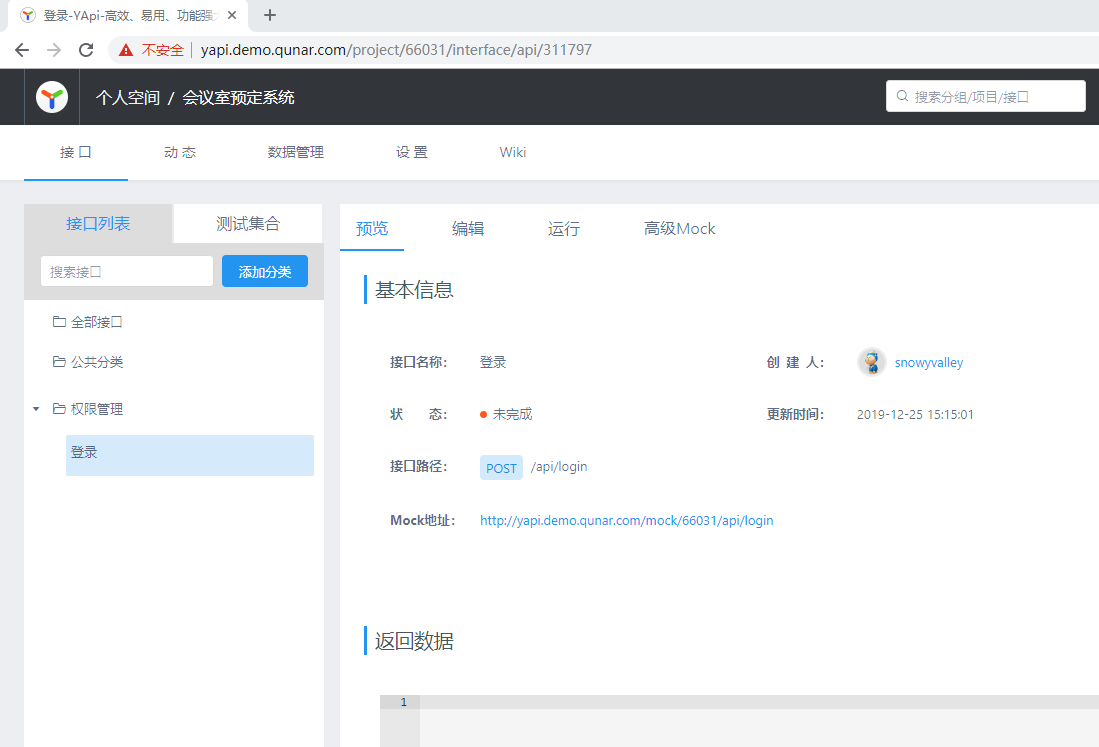Select the 测试集合 sidebar tab
The image size is (1099, 747).
(x=247, y=224)
